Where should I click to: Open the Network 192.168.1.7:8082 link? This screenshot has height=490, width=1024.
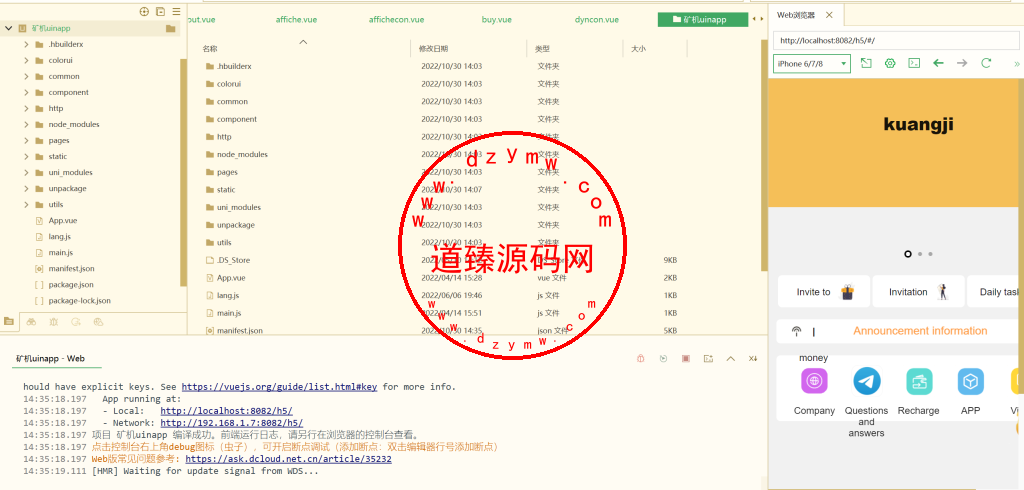232,423
